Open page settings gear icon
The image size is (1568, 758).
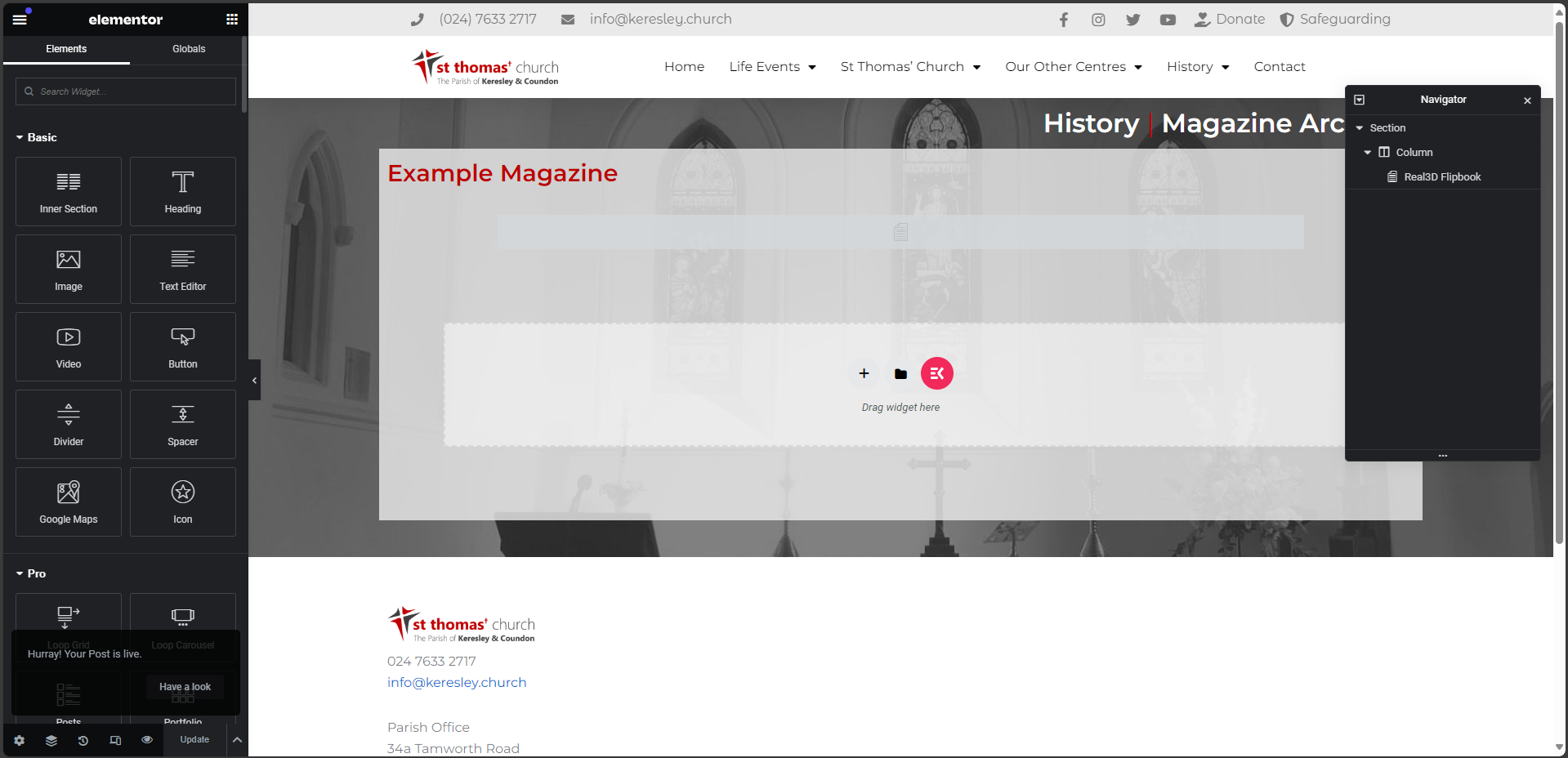click(x=20, y=740)
